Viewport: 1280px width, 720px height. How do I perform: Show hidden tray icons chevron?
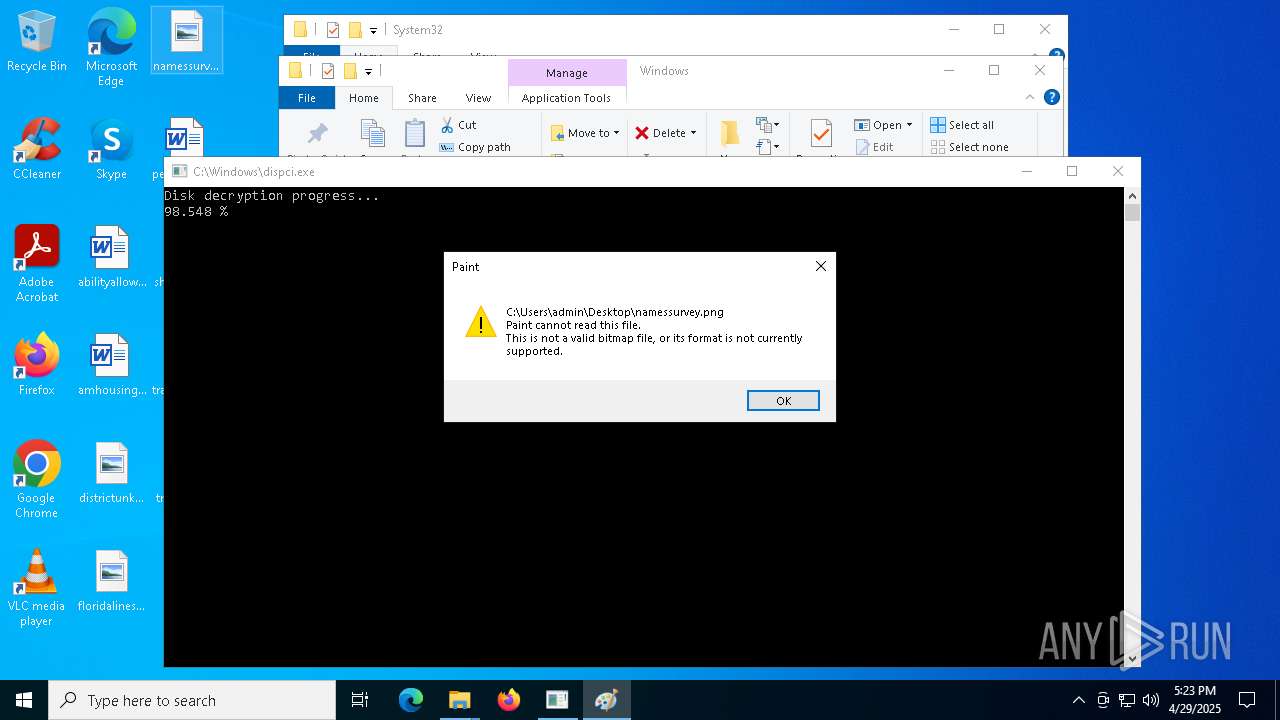coord(1078,700)
